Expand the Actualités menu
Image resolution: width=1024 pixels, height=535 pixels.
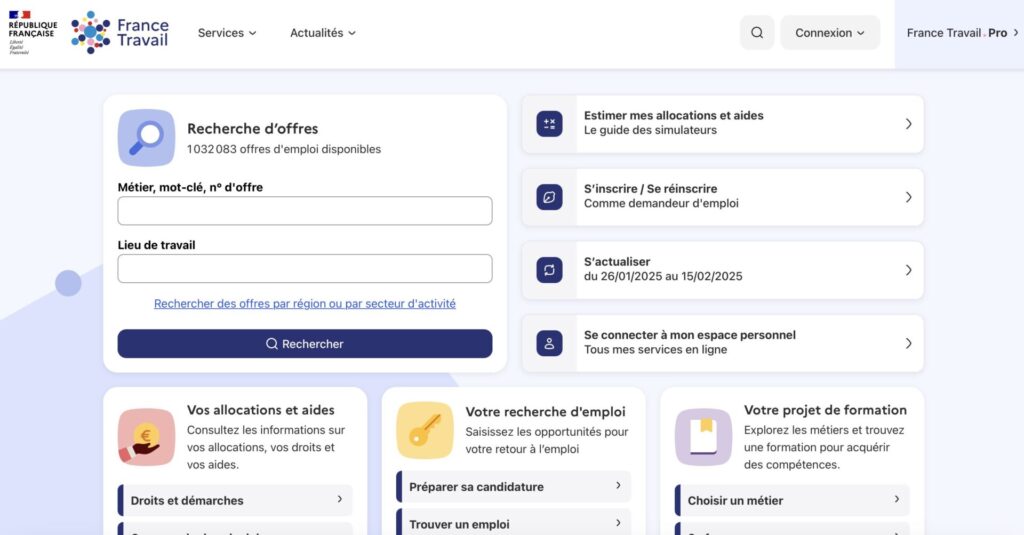[323, 33]
